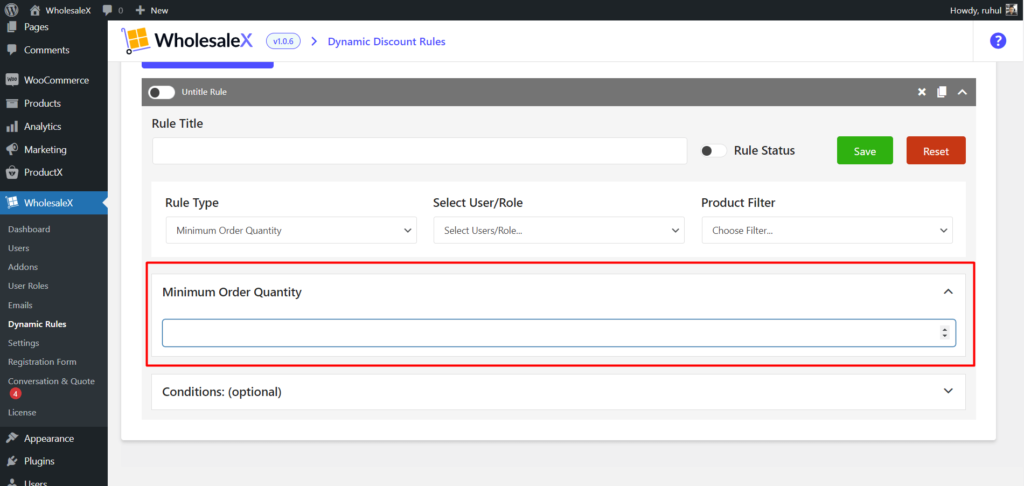Click the delete rule X icon

(x=922, y=92)
